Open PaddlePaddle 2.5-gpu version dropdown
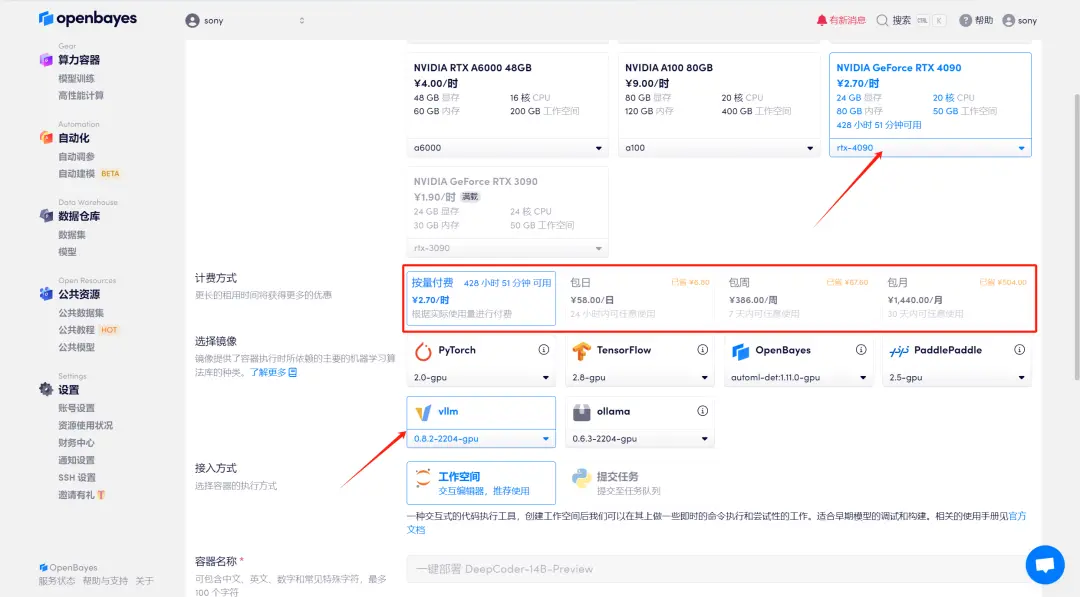Screen dimensions: 1080x597 click(x=956, y=377)
